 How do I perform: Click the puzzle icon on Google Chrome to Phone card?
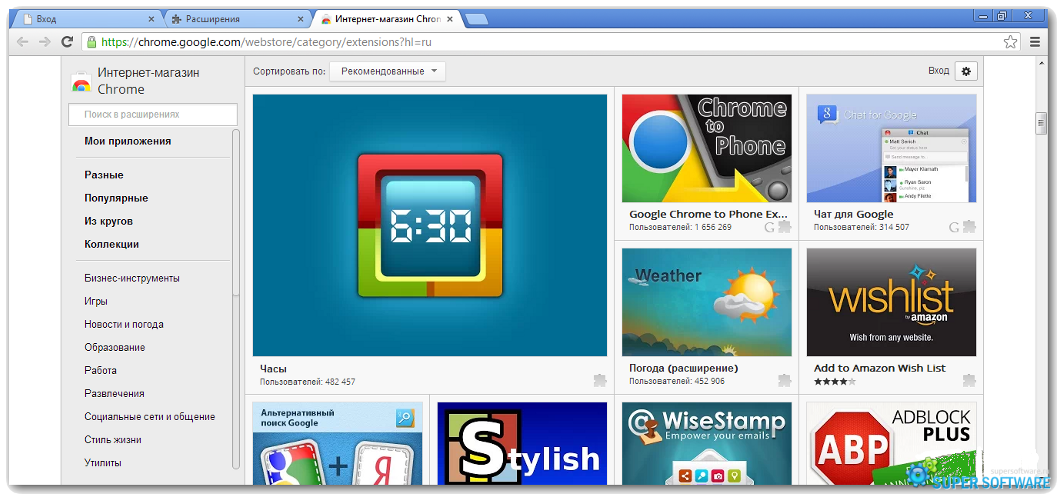tap(784, 226)
